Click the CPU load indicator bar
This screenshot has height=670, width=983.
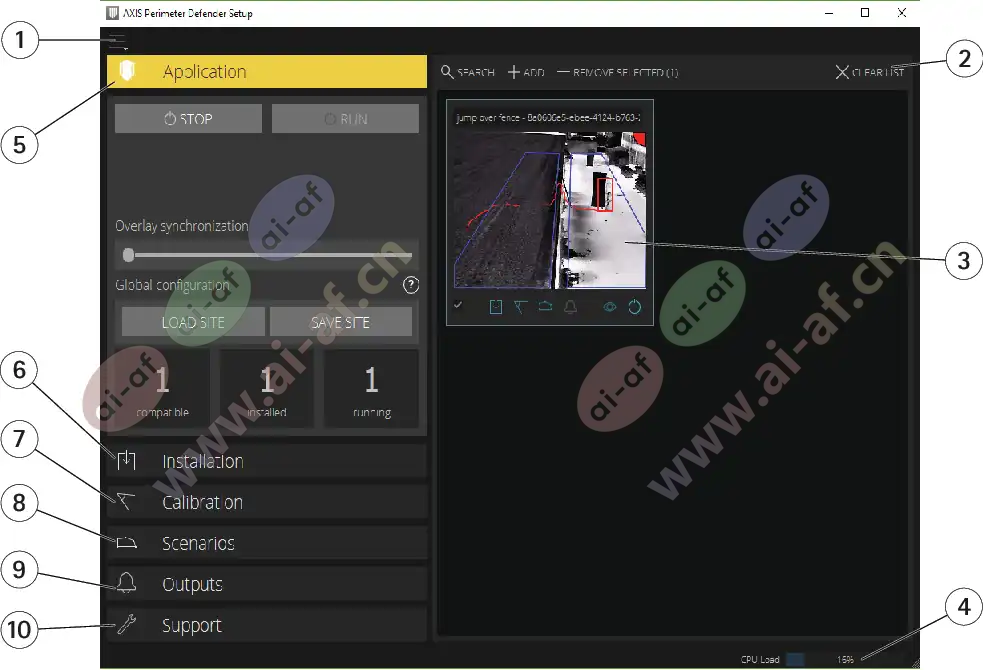(796, 659)
